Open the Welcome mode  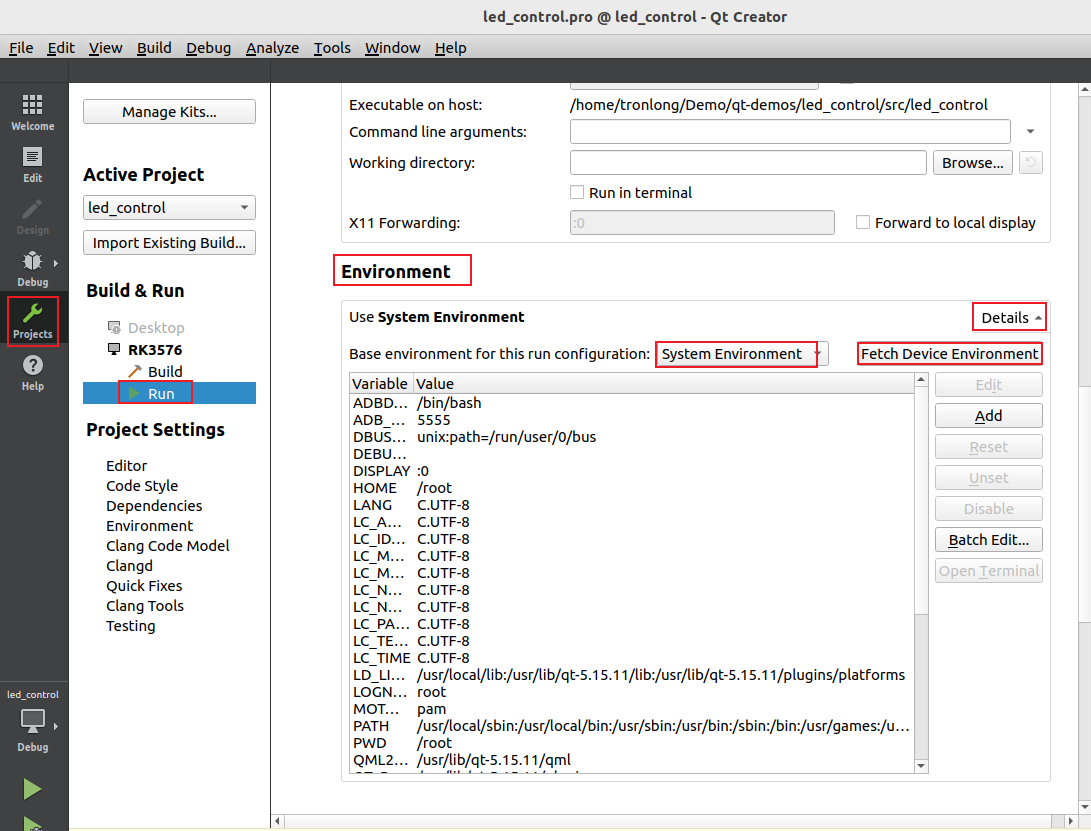[x=33, y=112]
